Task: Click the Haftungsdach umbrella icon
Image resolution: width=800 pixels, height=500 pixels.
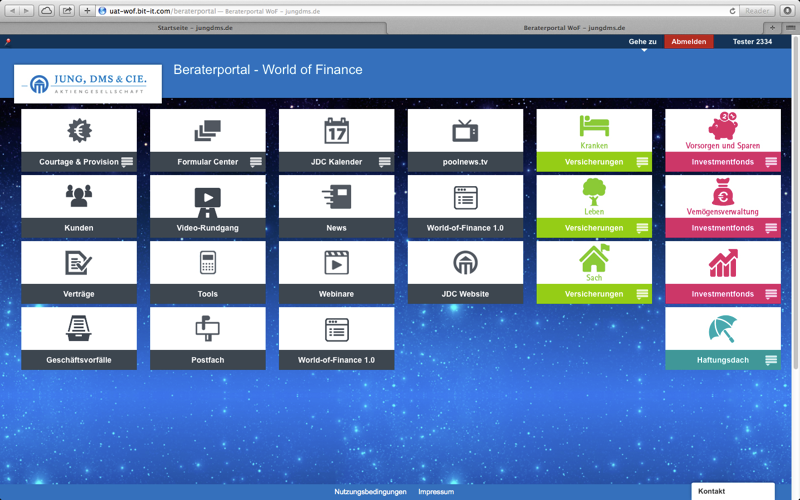Action: pos(723,328)
